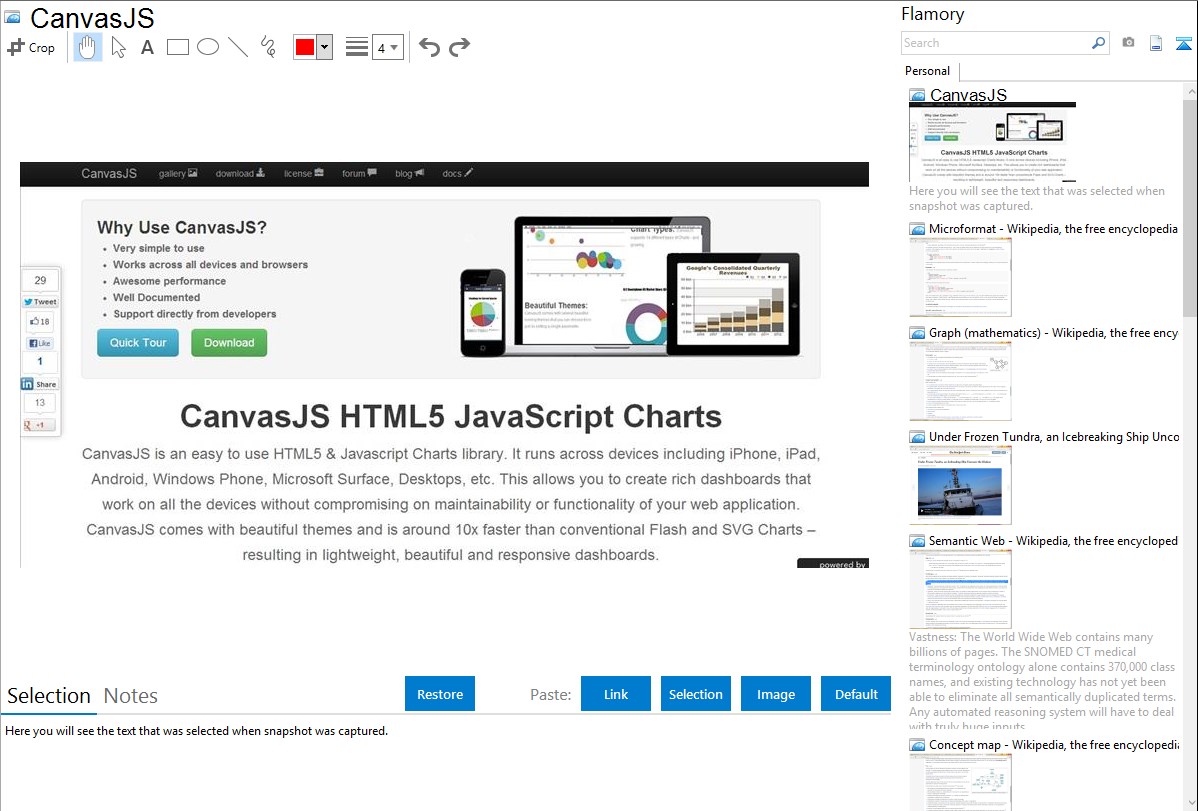This screenshot has height=811, width=1198.
Task: Click the Concept map snapshot browser icon
Action: click(917, 744)
